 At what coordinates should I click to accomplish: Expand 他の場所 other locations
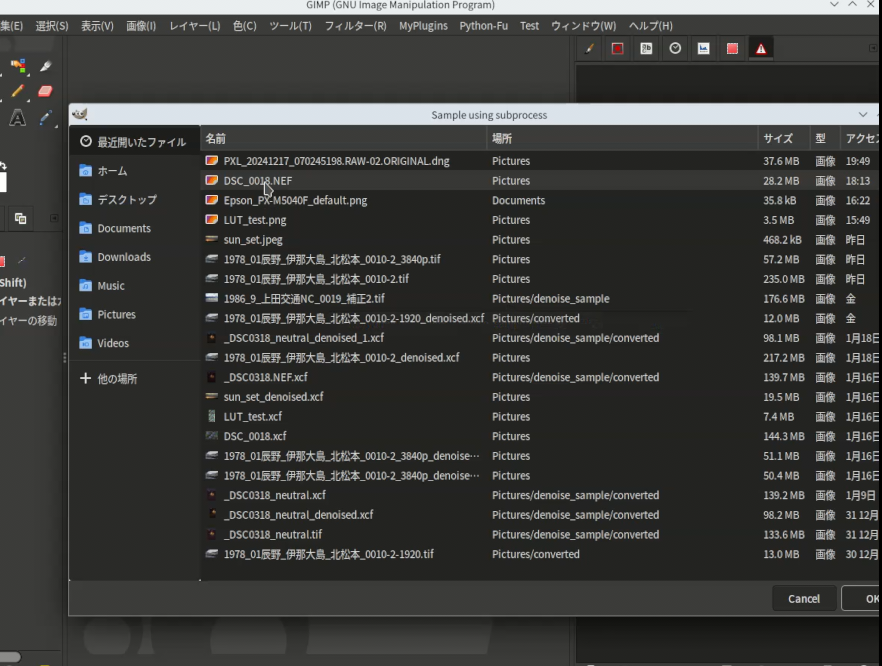117,379
